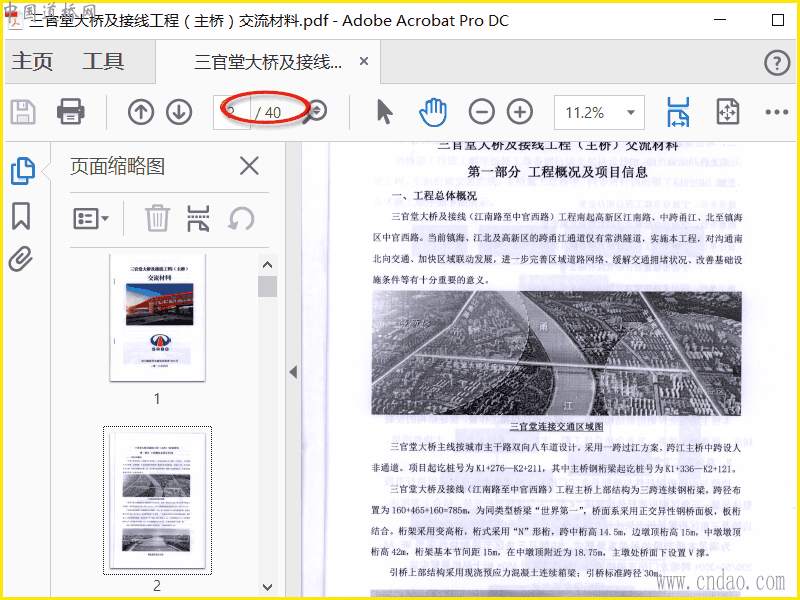Click the Save file icon

point(23,112)
